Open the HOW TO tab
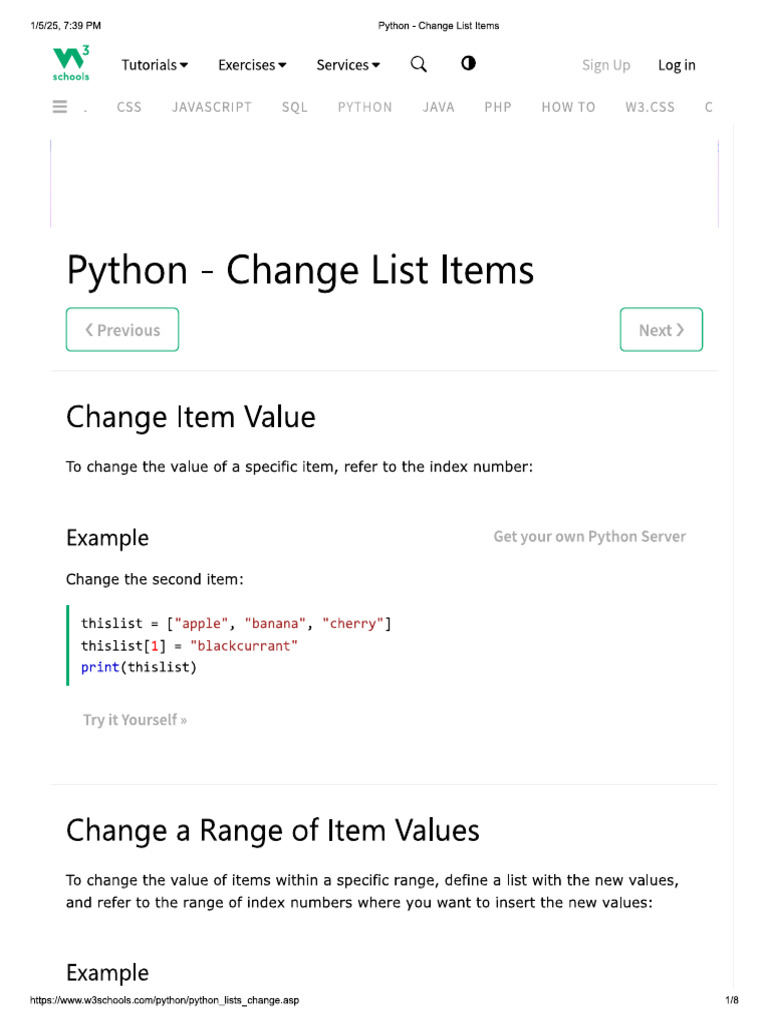This screenshot has height=1024, width=768. tap(568, 107)
